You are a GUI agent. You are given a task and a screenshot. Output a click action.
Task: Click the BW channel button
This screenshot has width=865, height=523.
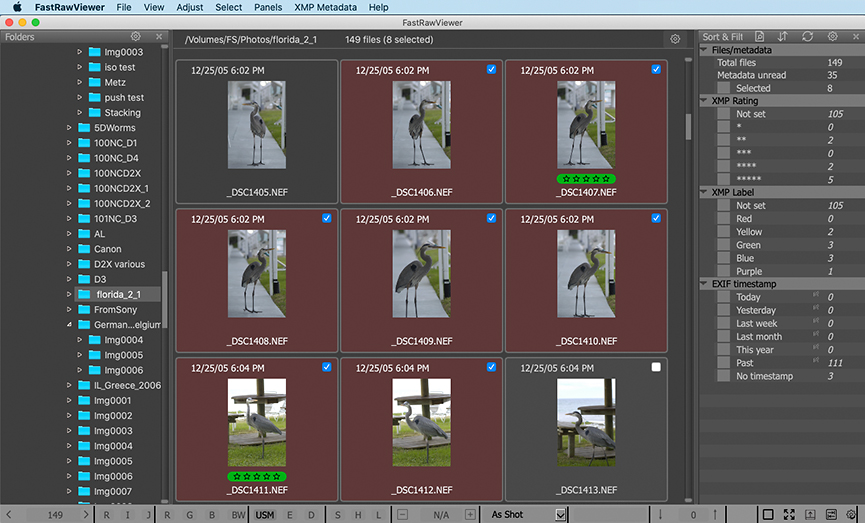238,514
